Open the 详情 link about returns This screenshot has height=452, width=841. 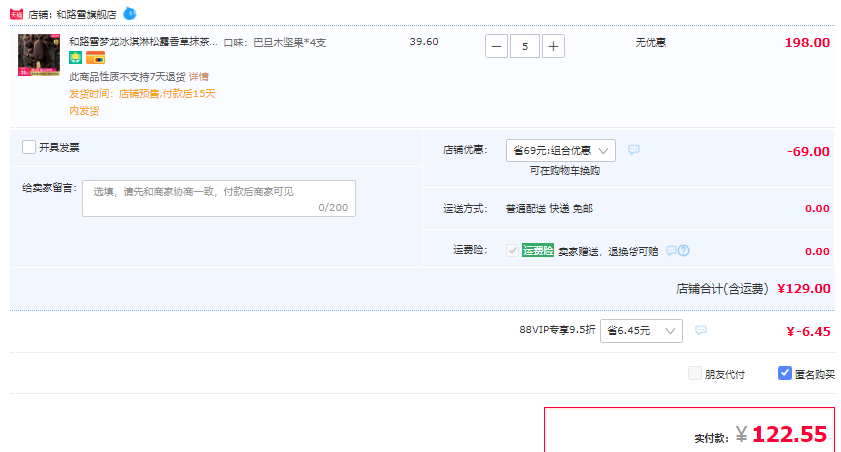click(198, 77)
